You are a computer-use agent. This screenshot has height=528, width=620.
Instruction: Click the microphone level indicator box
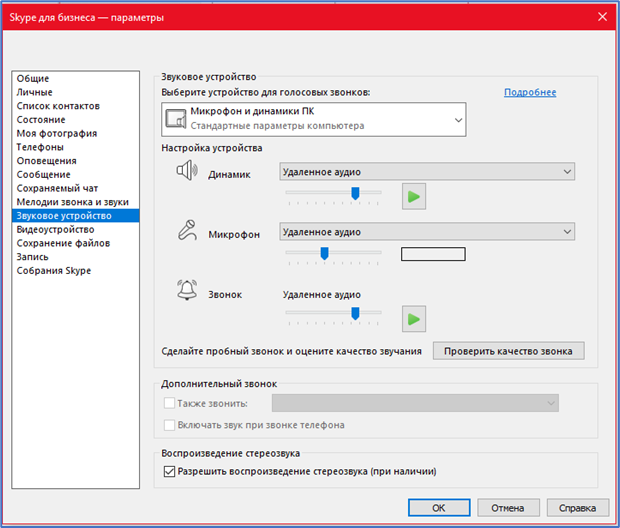coord(433,254)
